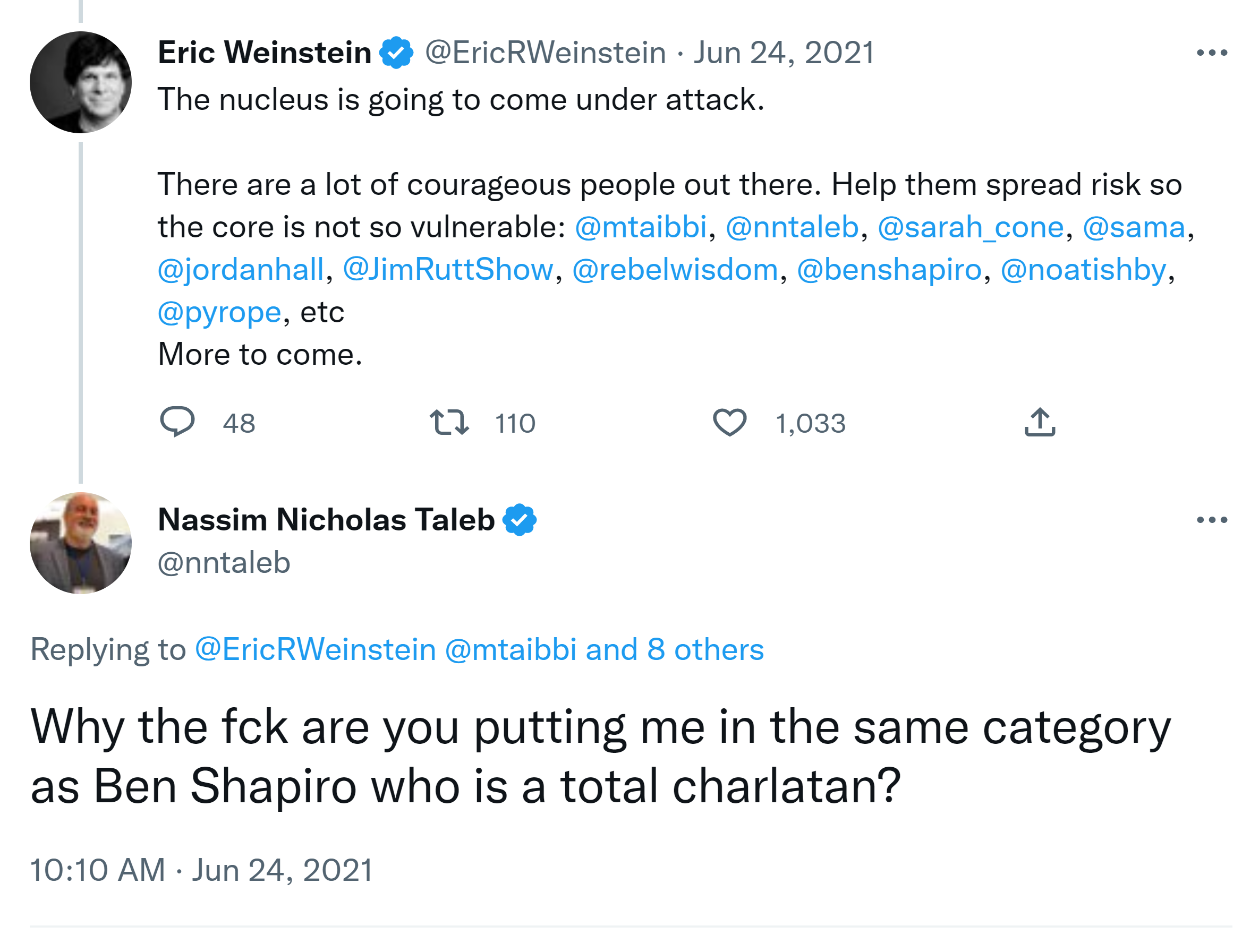Click the Jun 24, 2021 date on Weinstein's tweet
Image resolution: width=1259 pixels, height=952 pixels.
tap(783, 53)
